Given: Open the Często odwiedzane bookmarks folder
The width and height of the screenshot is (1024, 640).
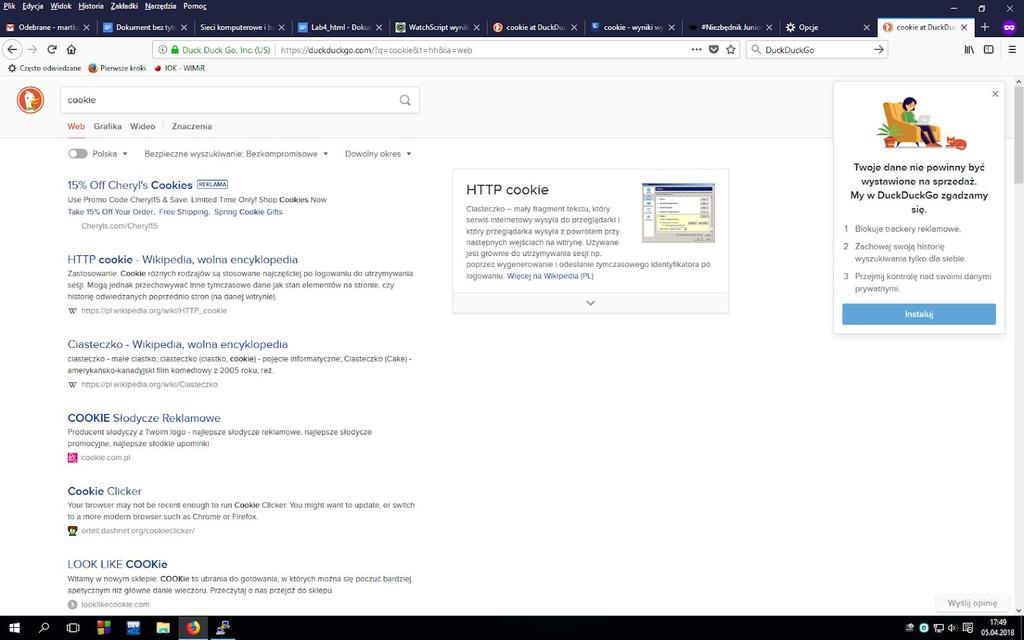Looking at the screenshot, I should coord(44,68).
